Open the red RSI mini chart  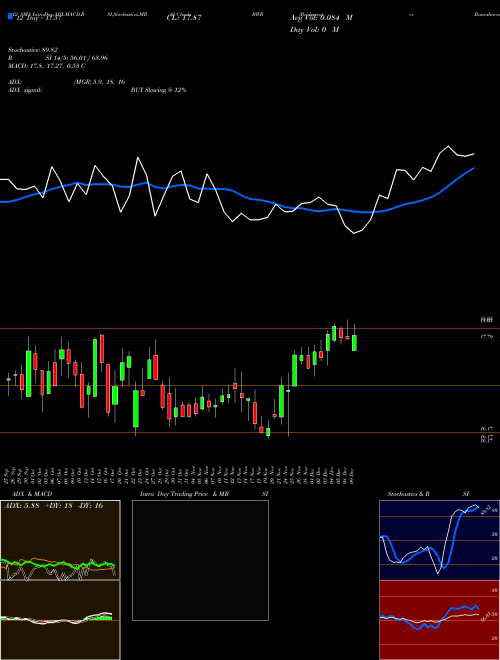point(439,620)
